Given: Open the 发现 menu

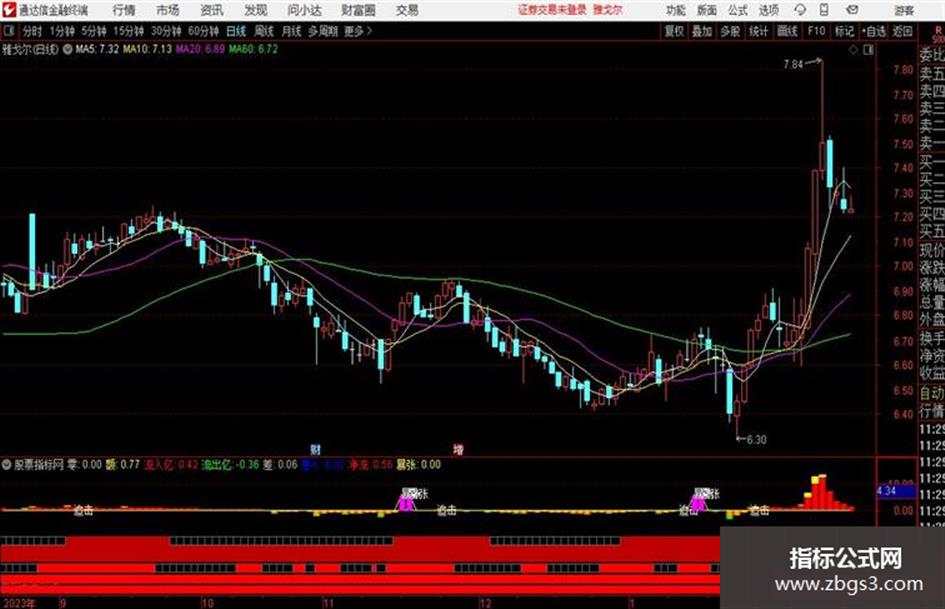Looking at the screenshot, I should pyautogui.click(x=256, y=10).
